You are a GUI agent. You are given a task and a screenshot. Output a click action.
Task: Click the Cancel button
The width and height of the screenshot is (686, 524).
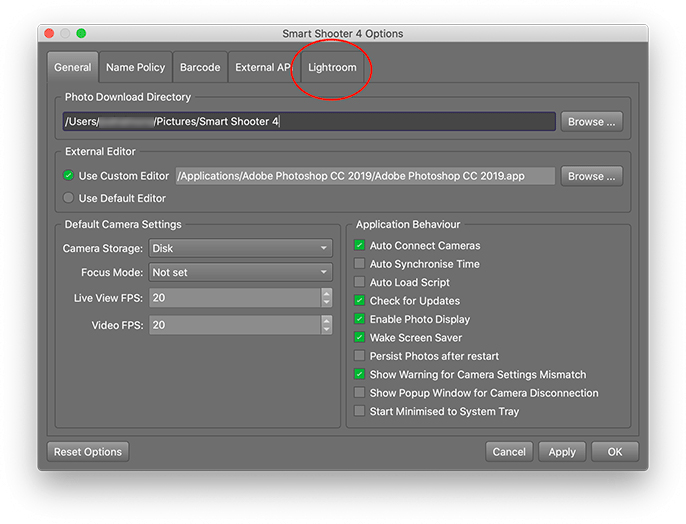[509, 452]
